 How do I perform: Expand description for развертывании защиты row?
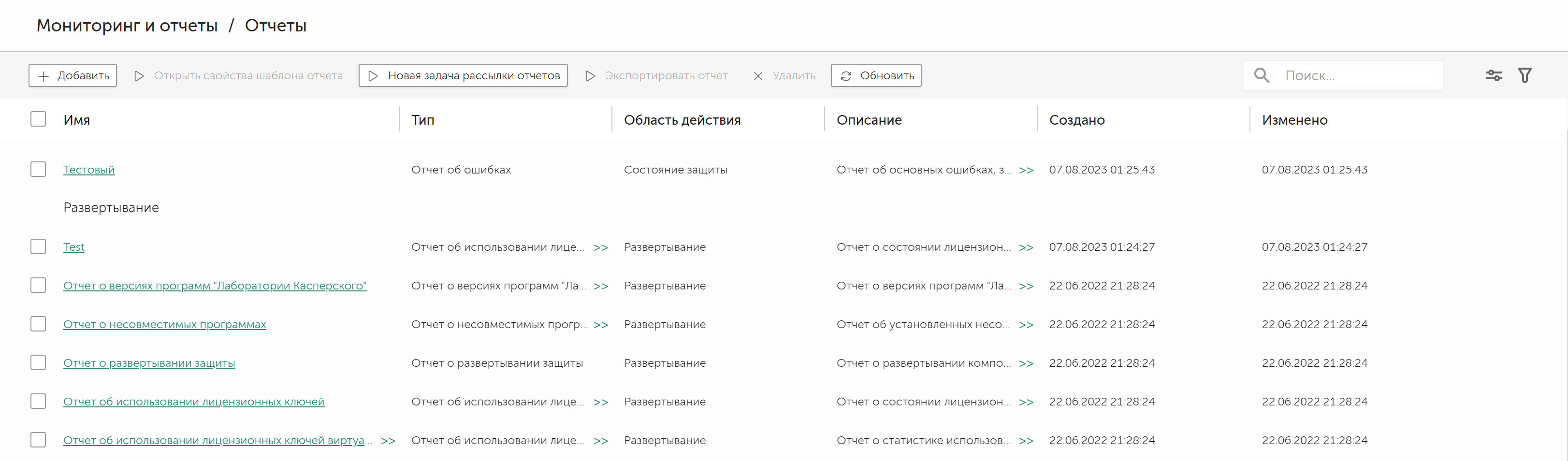coord(1026,364)
